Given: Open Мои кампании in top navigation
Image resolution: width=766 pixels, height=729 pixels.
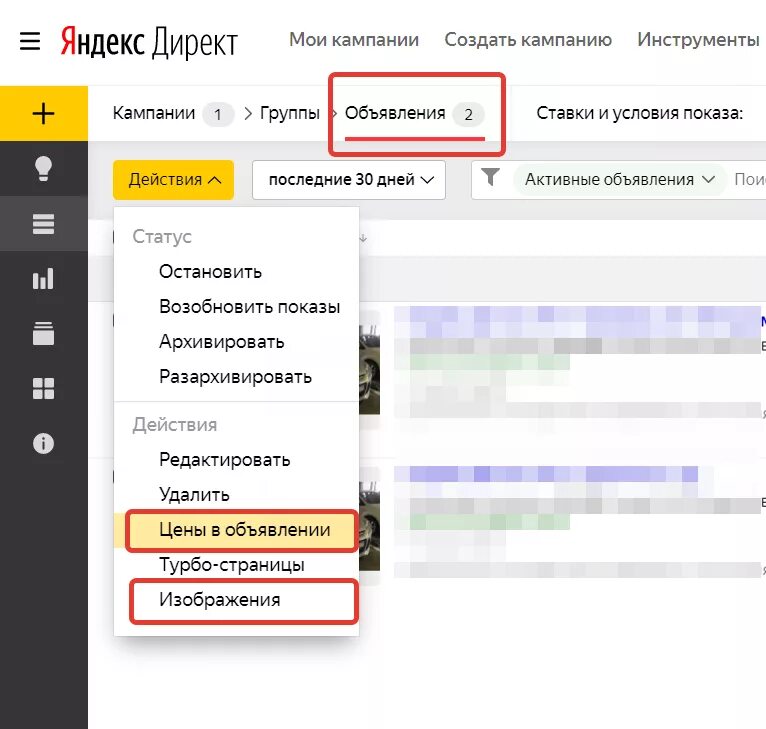Looking at the screenshot, I should coord(354,40).
